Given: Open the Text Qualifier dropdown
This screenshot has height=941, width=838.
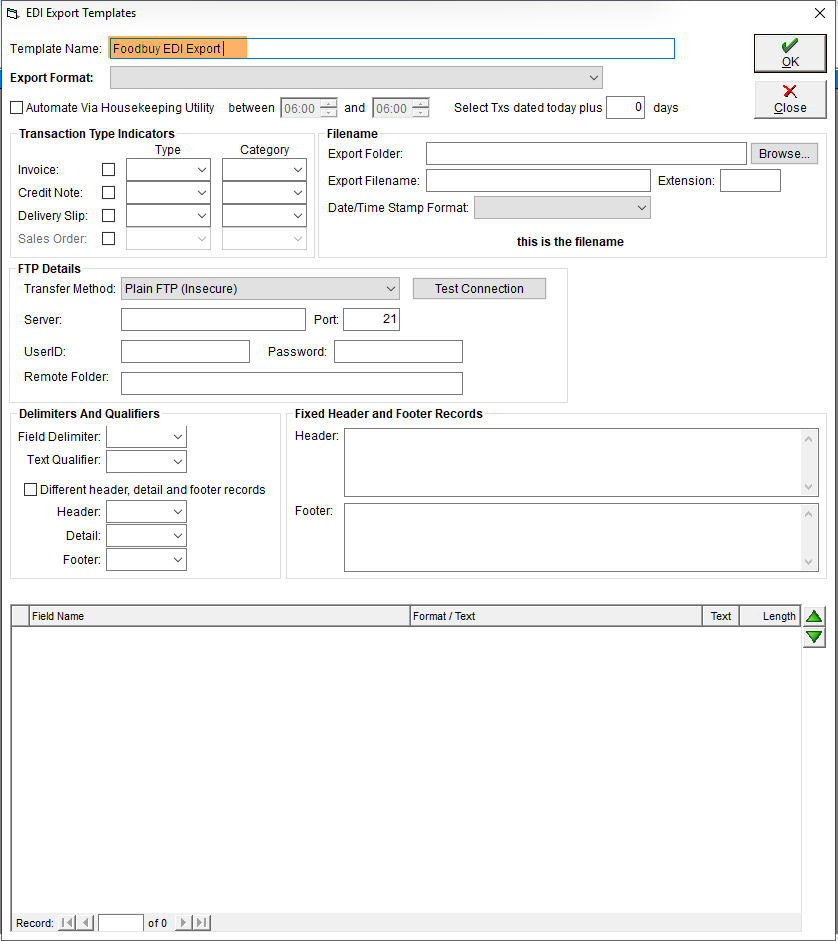Looking at the screenshot, I should 146,461.
